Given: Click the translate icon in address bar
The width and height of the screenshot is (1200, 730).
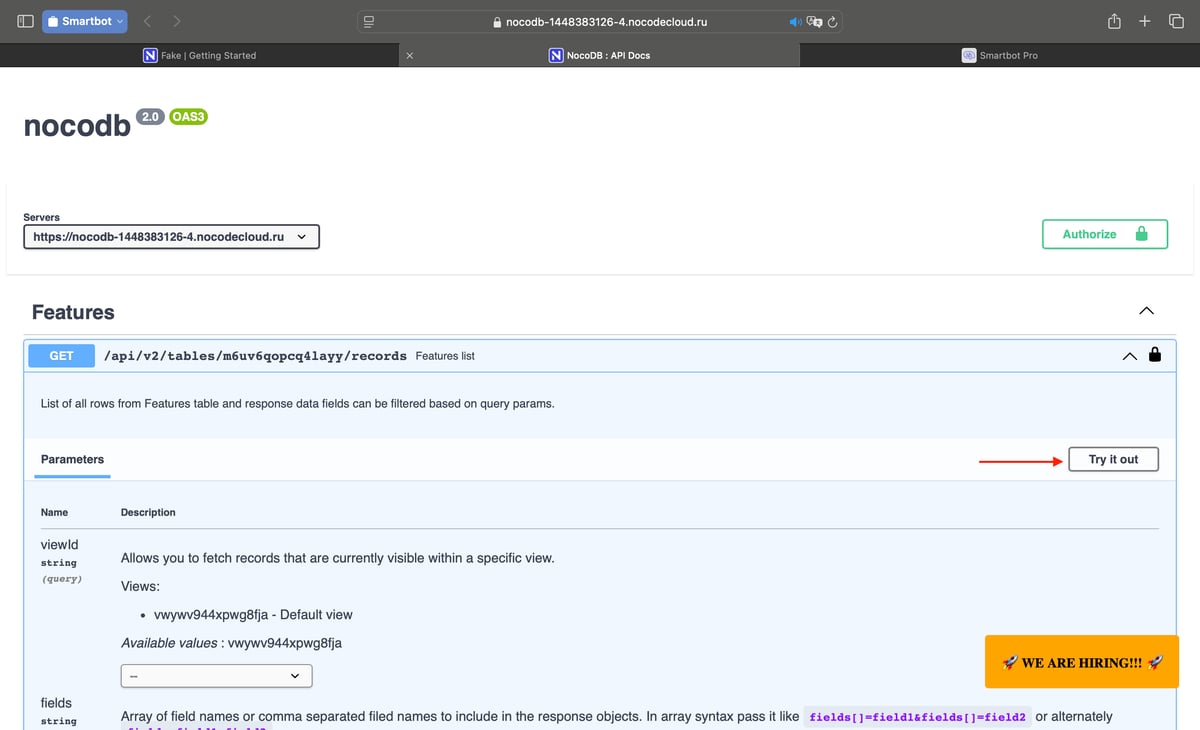Looking at the screenshot, I should click(814, 21).
